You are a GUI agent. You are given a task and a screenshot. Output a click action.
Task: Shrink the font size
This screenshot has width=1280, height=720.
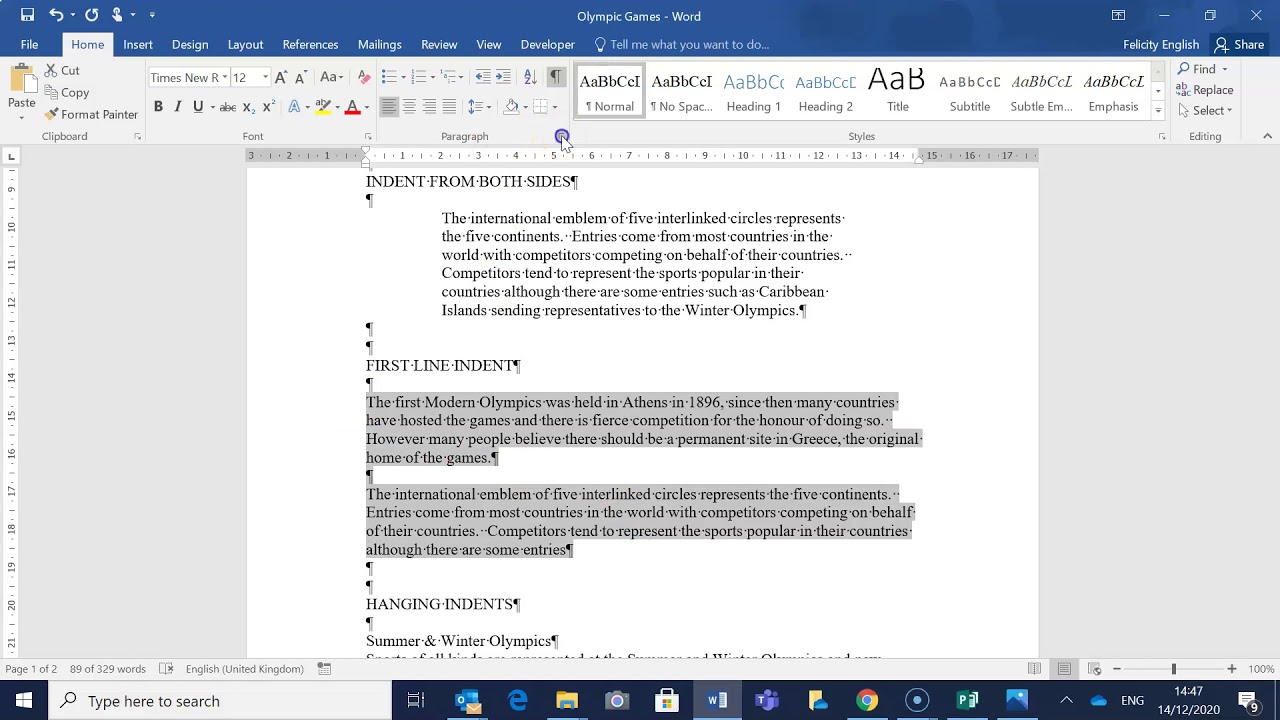tap(301, 77)
